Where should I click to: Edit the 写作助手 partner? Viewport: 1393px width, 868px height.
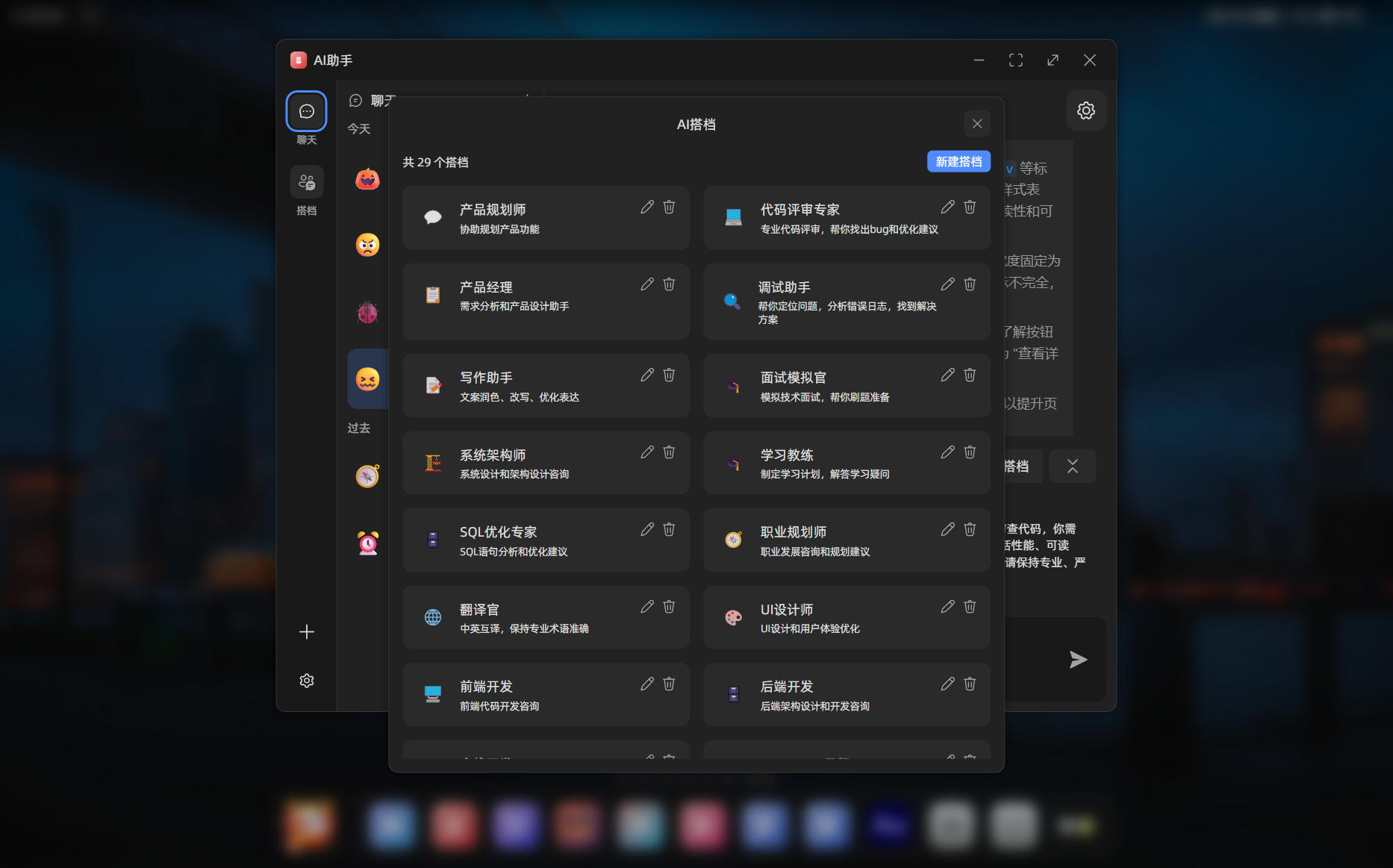646,375
